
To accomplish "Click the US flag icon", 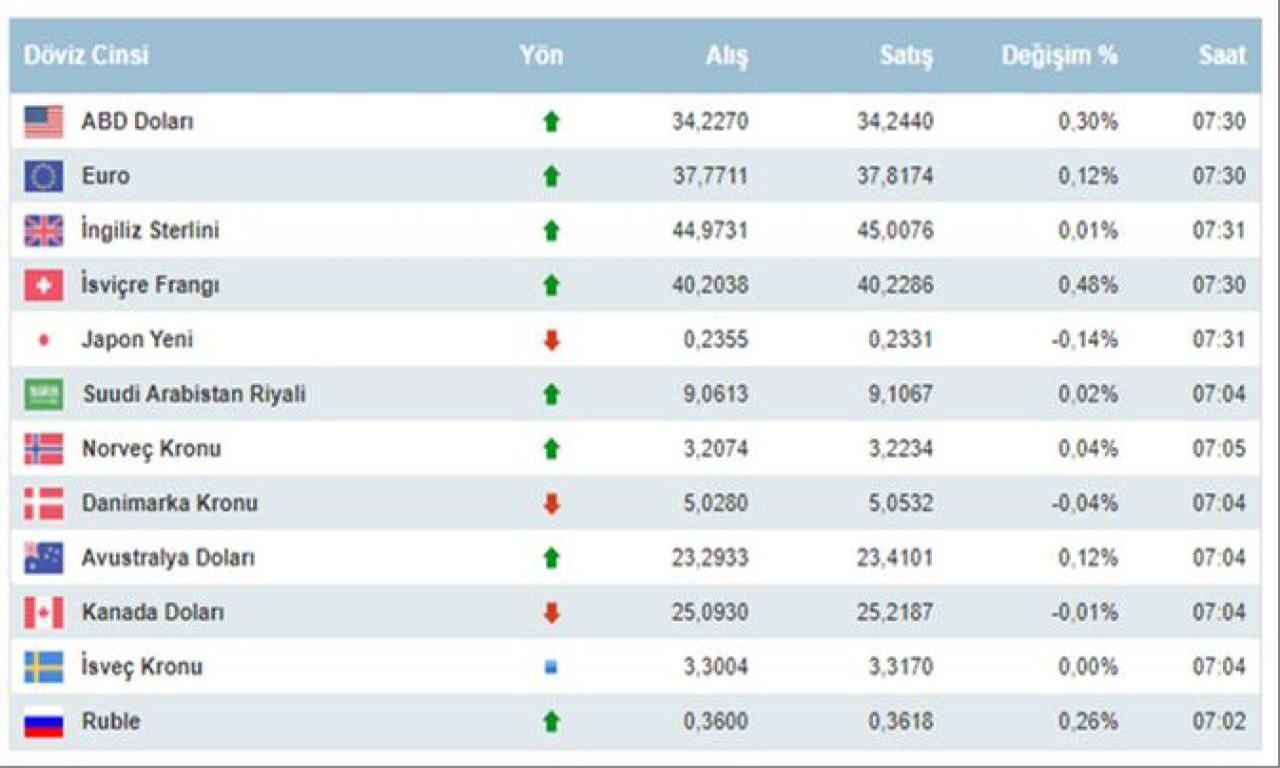I will [x=43, y=122].
